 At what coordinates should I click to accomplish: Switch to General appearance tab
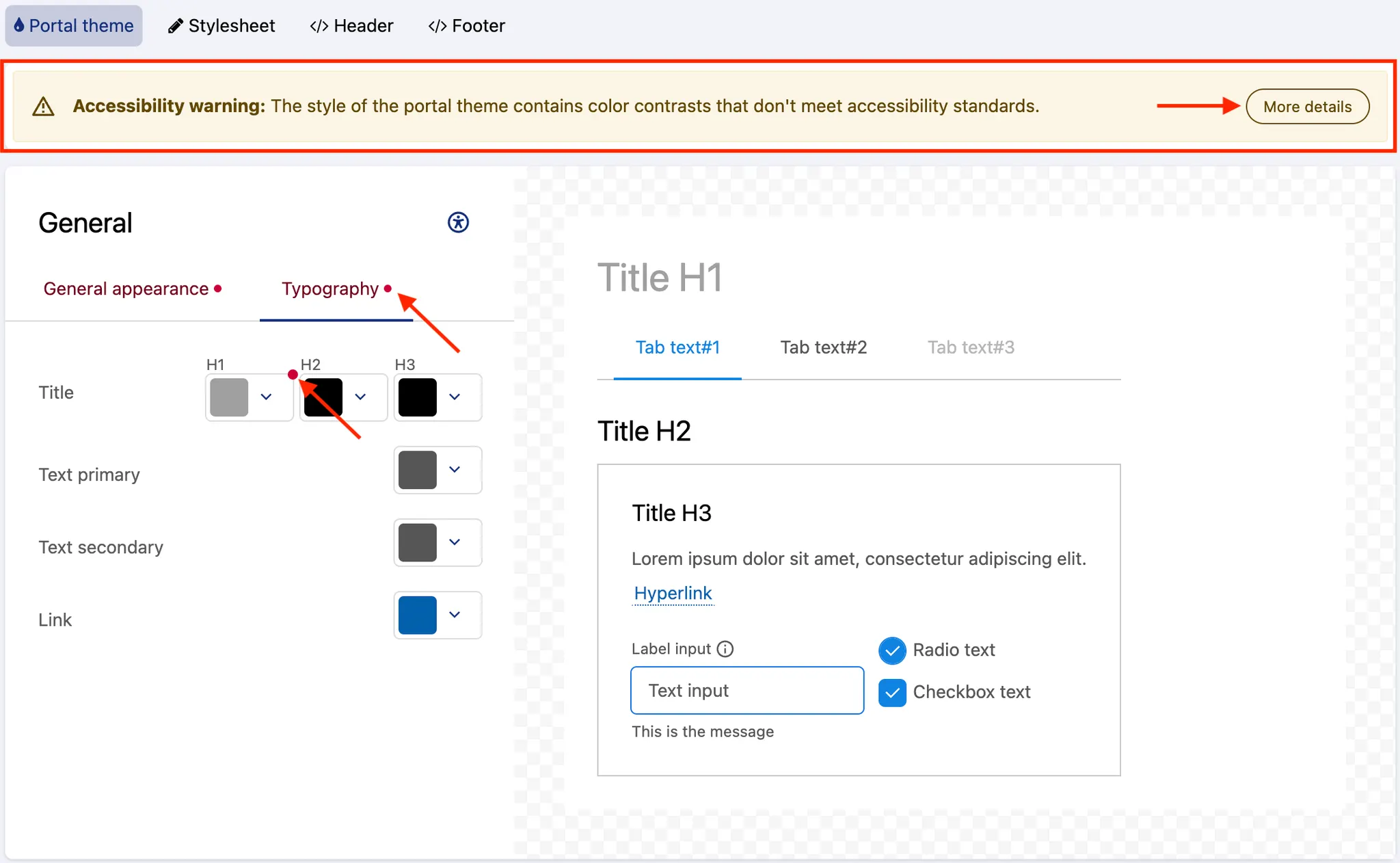pos(126,289)
